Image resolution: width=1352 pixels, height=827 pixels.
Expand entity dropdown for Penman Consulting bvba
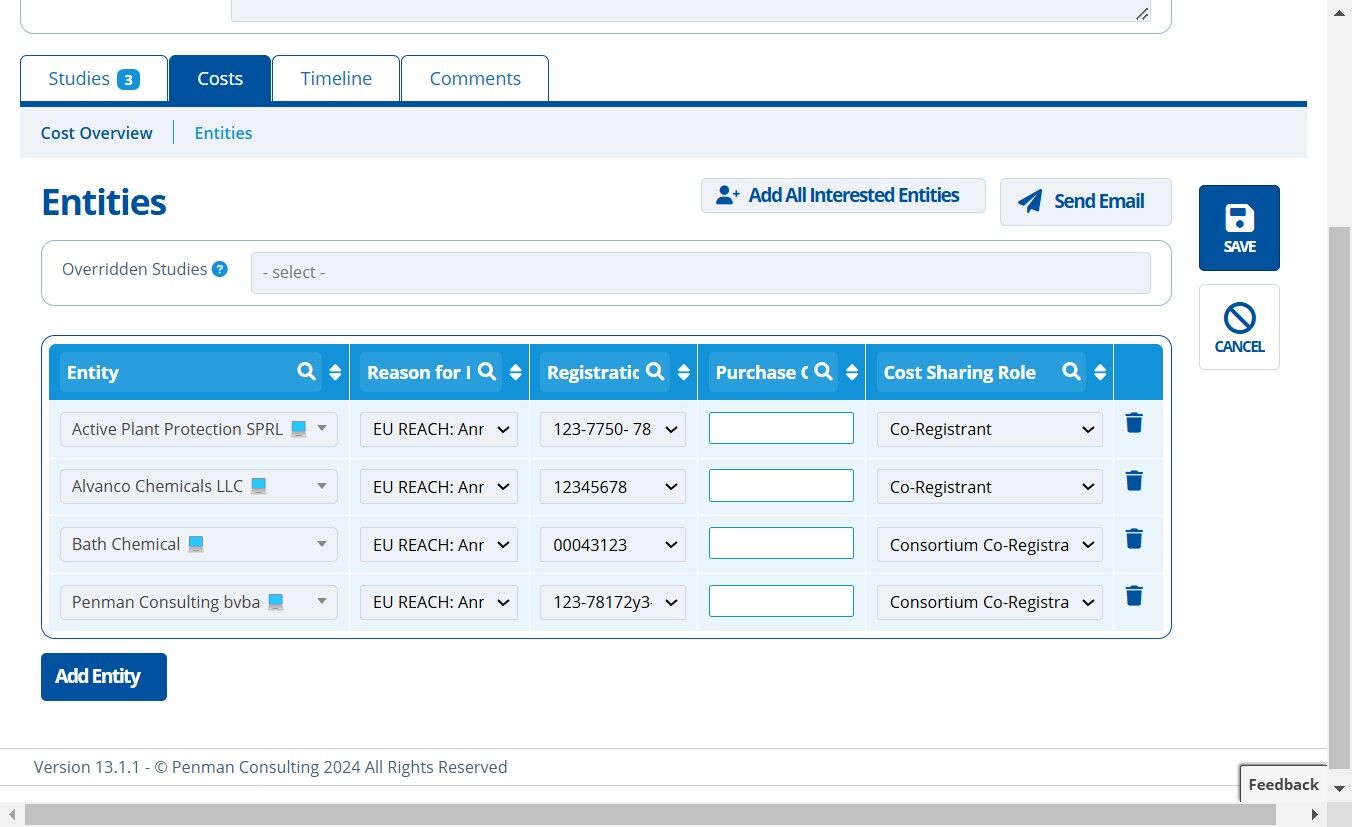(x=199, y=602)
